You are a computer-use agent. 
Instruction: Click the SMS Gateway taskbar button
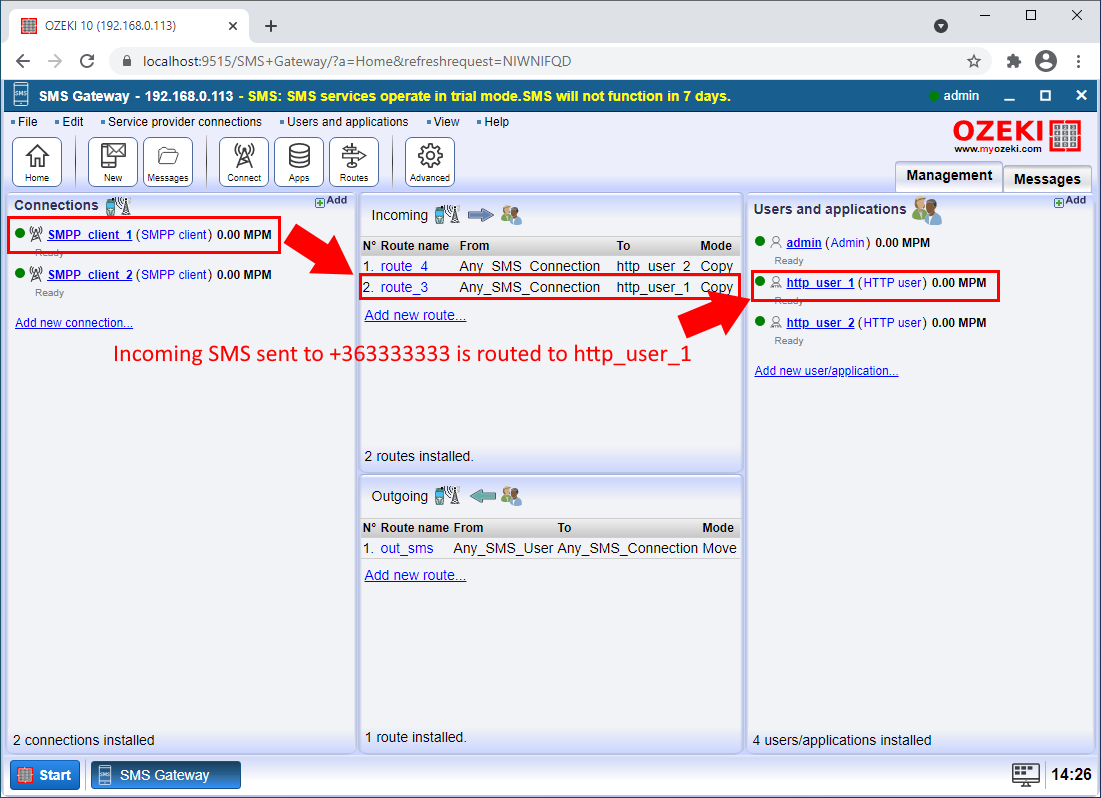[x=166, y=775]
